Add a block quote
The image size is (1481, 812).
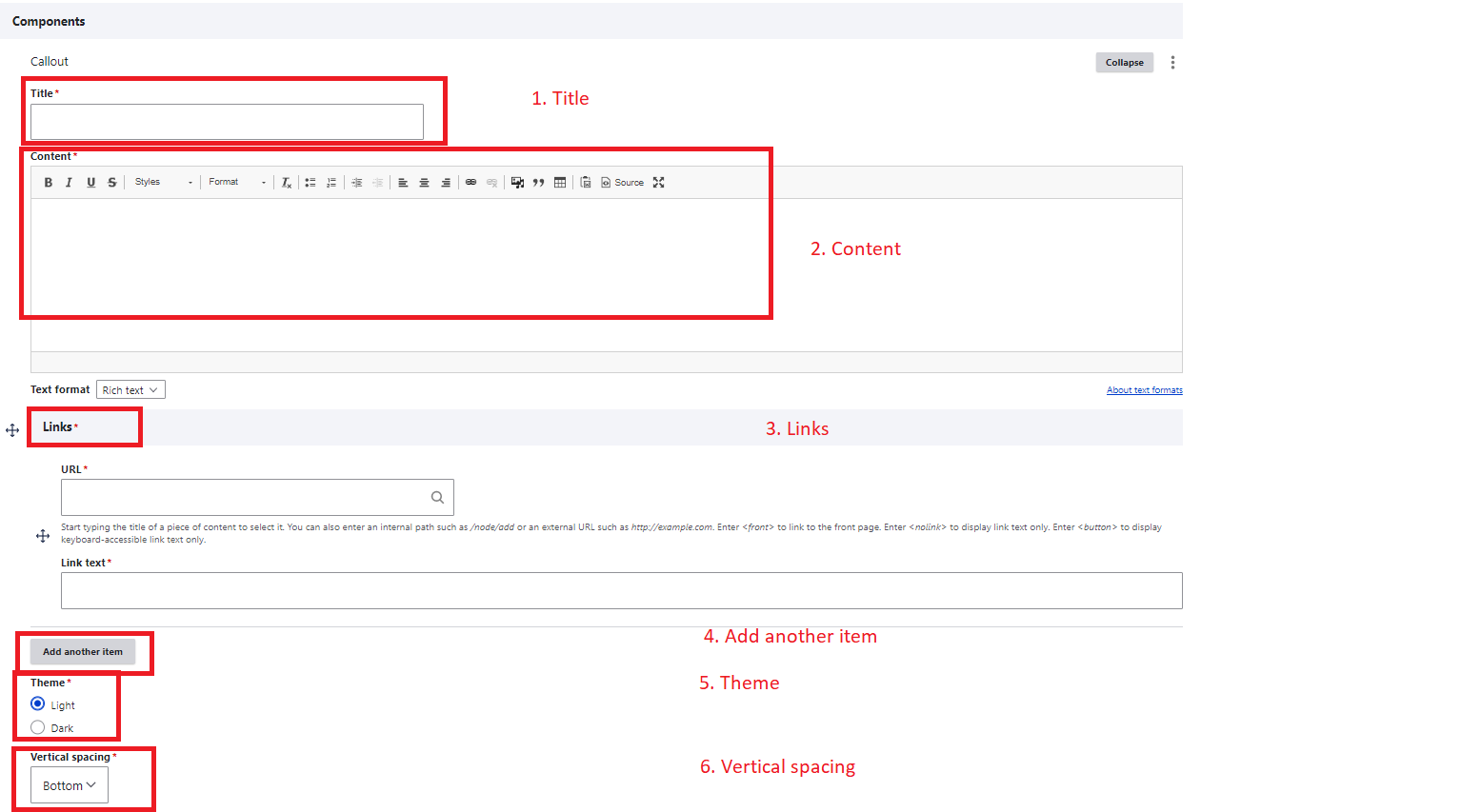coord(538,183)
